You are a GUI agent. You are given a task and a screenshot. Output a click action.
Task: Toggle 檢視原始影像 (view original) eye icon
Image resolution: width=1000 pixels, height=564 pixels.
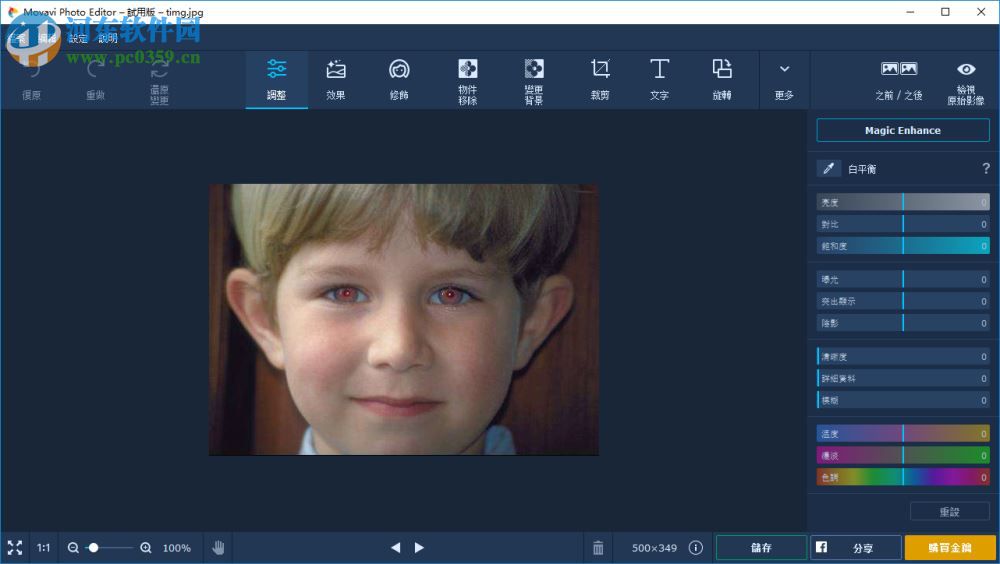coord(966,69)
